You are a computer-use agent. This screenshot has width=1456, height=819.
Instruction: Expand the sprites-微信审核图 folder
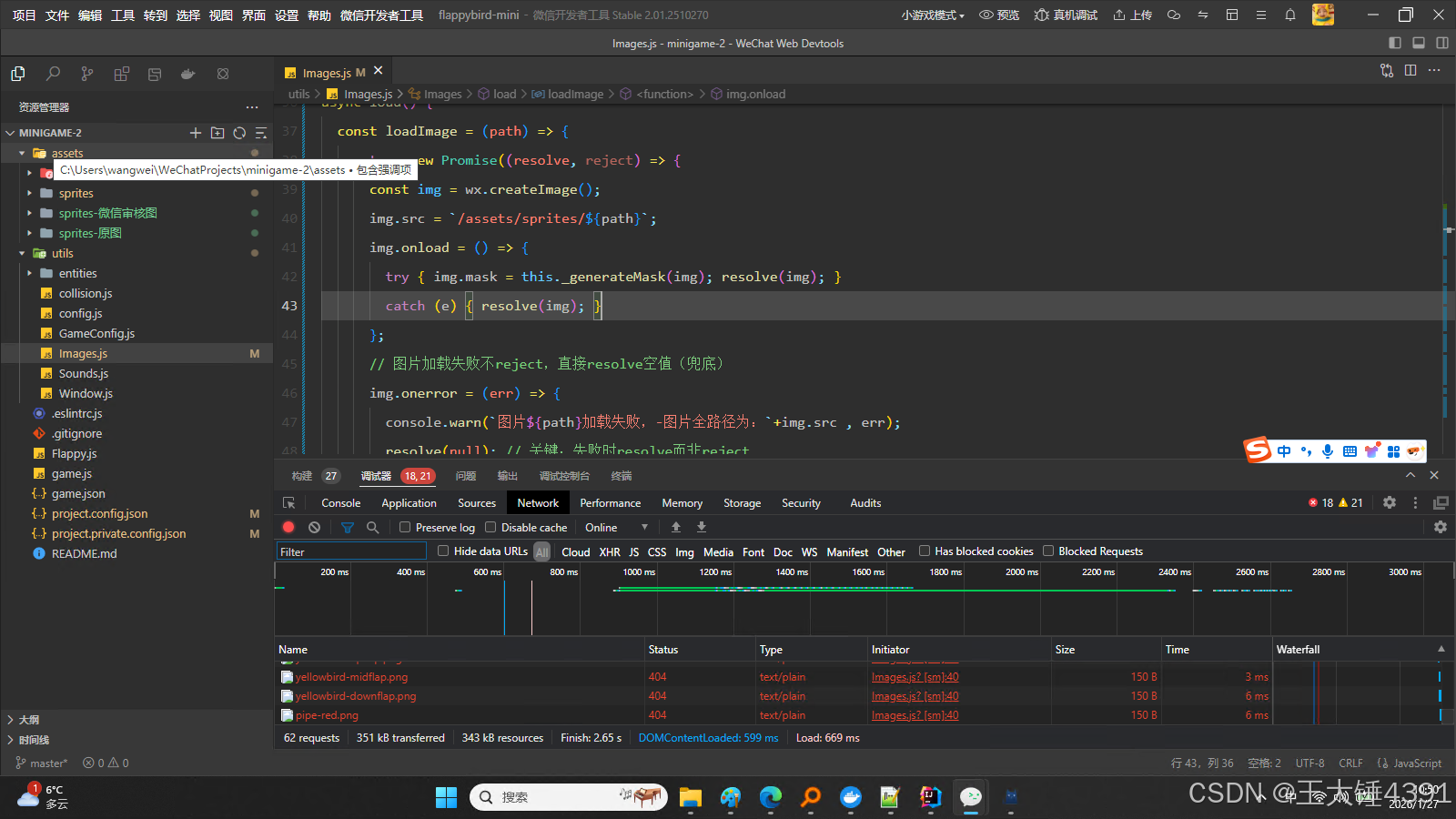tap(29, 213)
